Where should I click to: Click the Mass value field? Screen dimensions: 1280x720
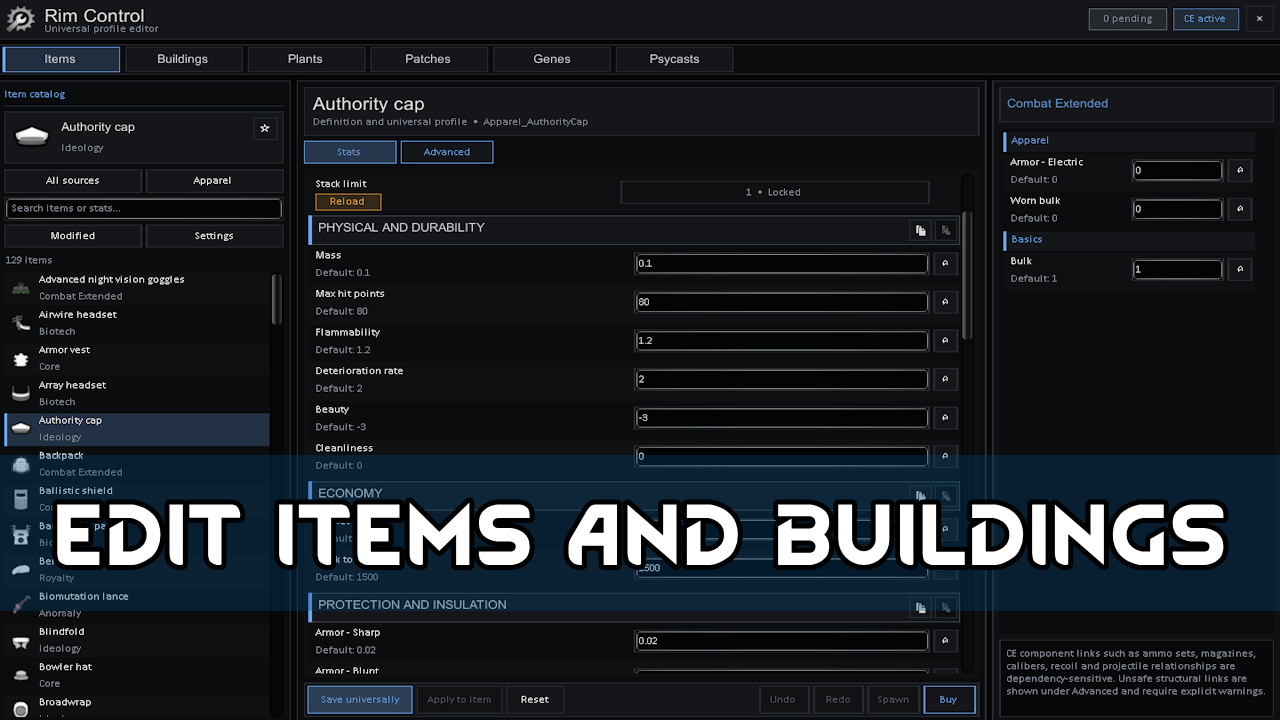pos(782,264)
